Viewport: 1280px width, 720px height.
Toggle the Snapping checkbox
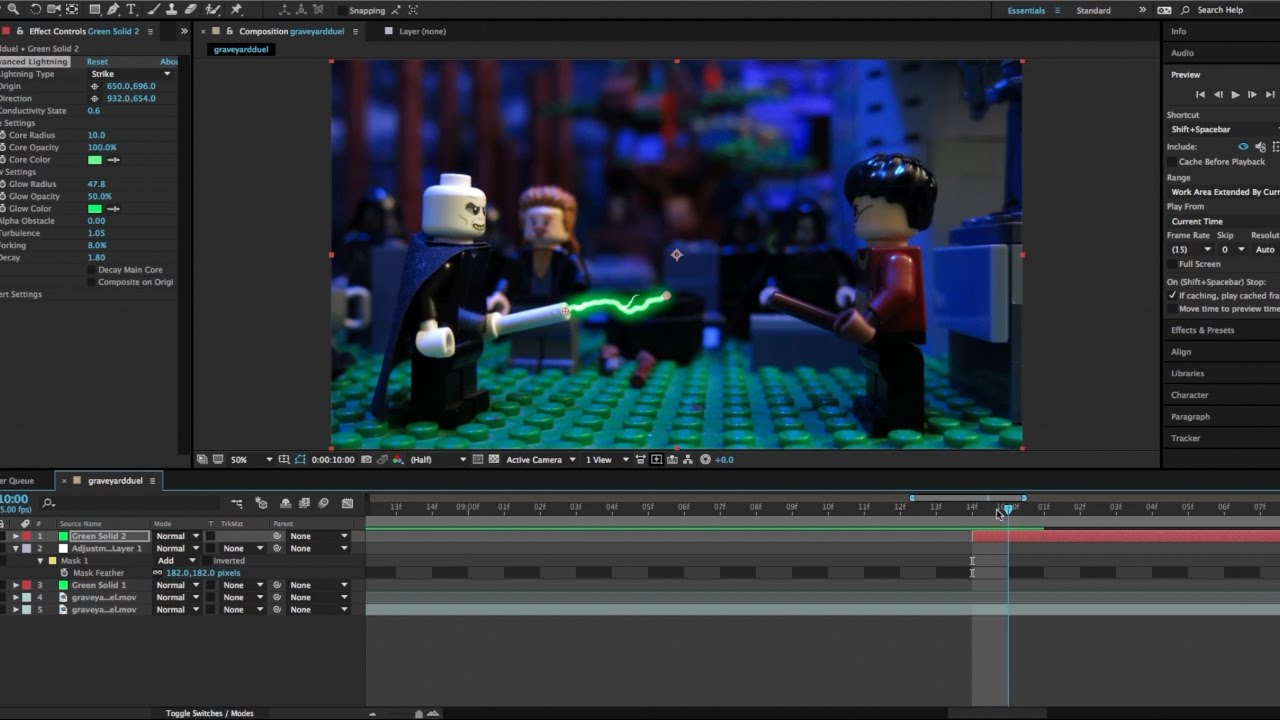click(x=343, y=11)
